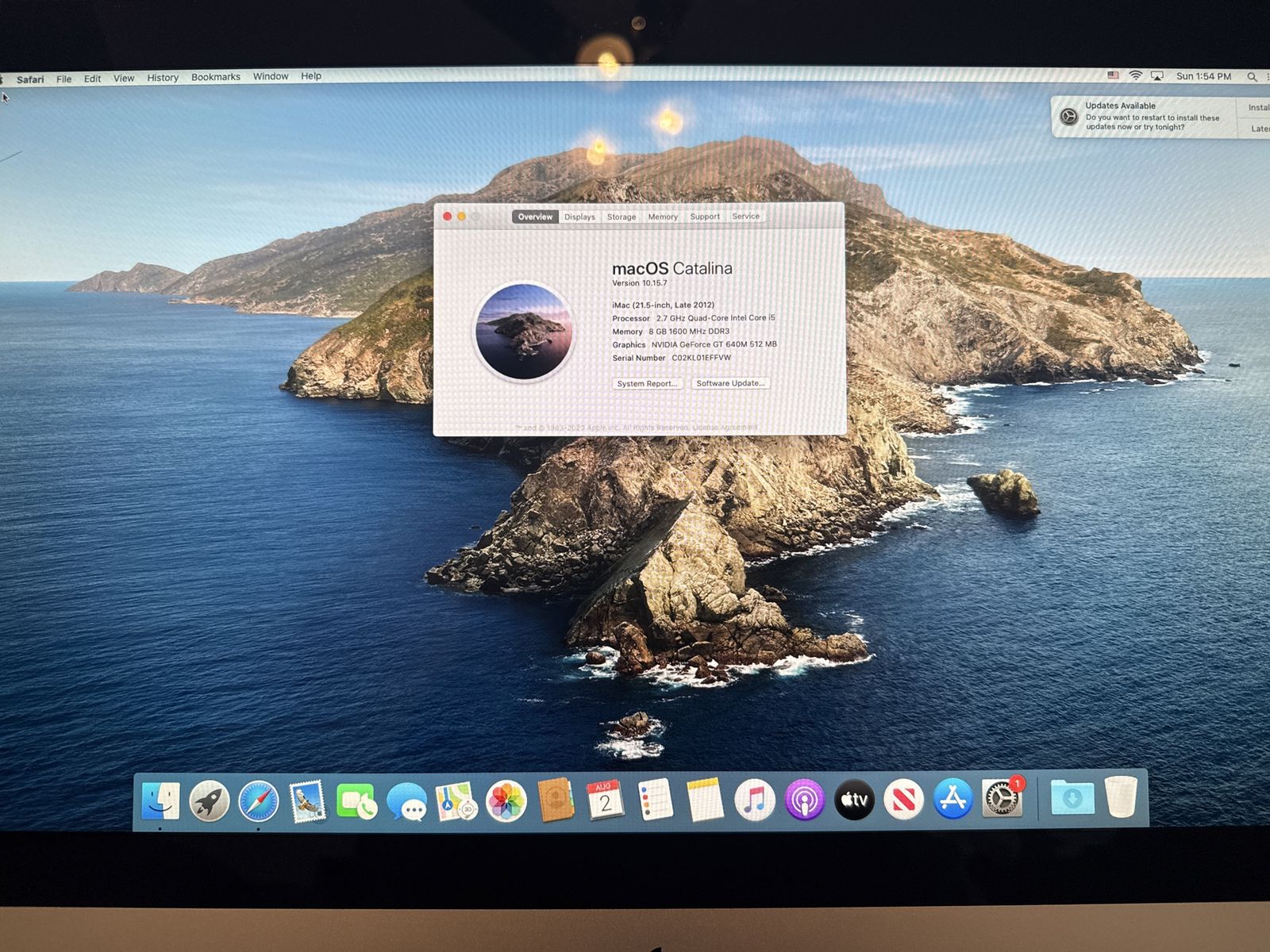
Task: Click the macOS Catalina heading
Action: pyautogui.click(x=672, y=268)
